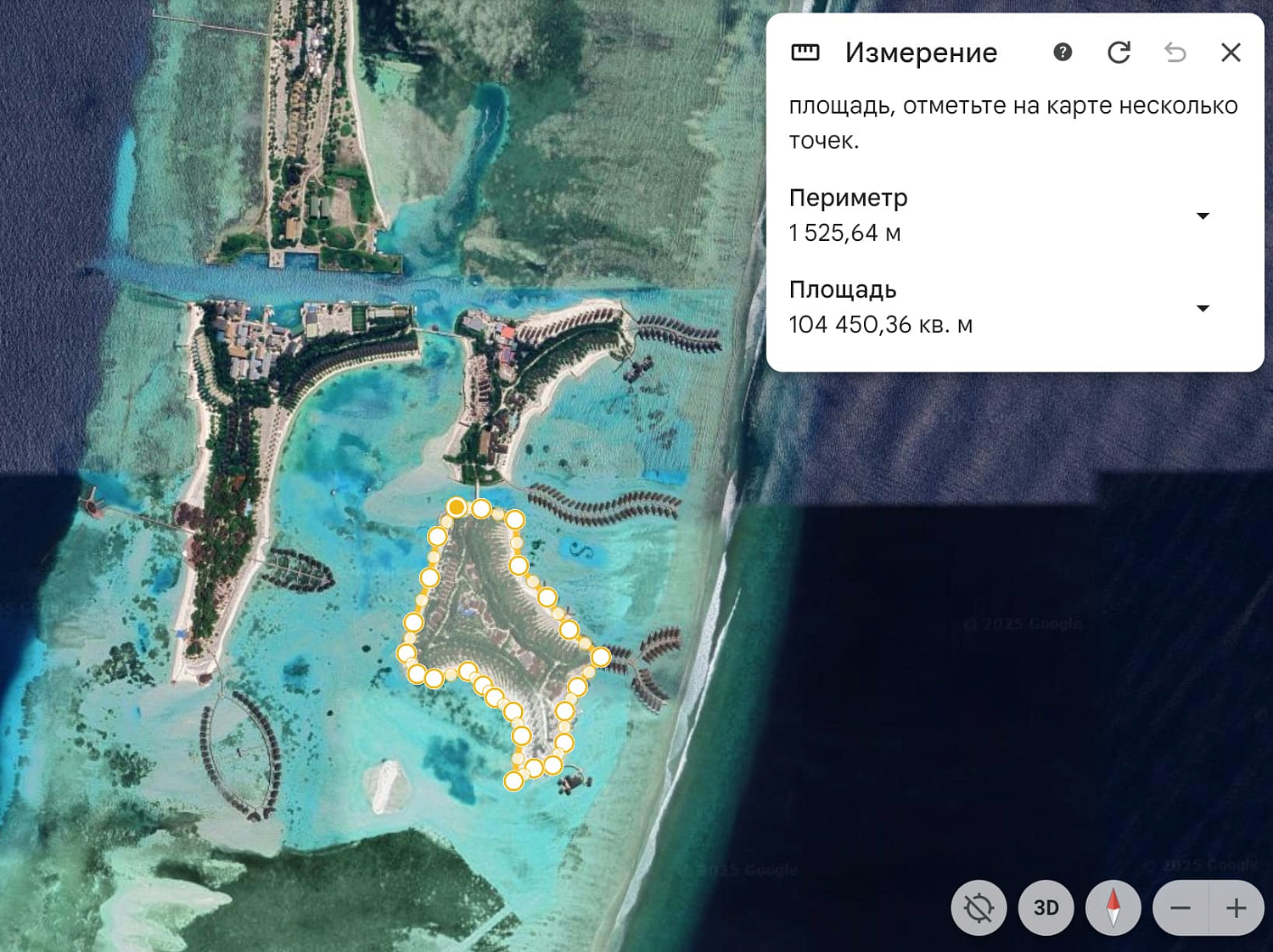The image size is (1273, 952).
Task: Select the ruler measurement icon
Action: [x=805, y=52]
